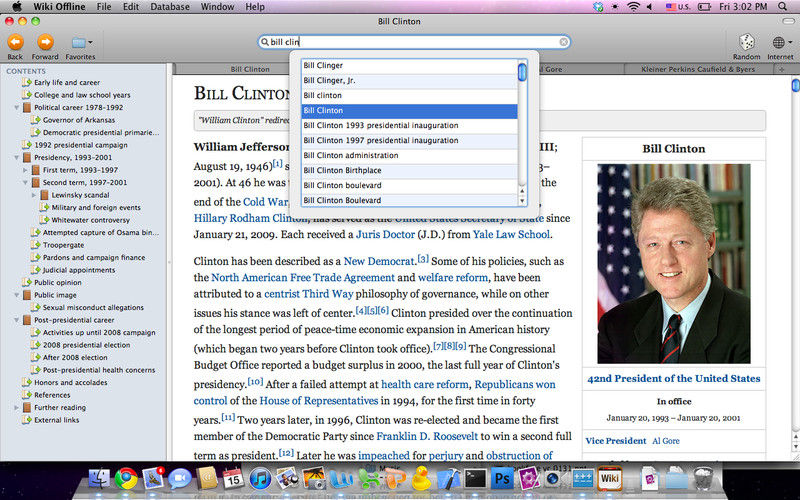Click the volume icon in the menu bar
800x500 pixels.
pyautogui.click(x=650, y=7)
